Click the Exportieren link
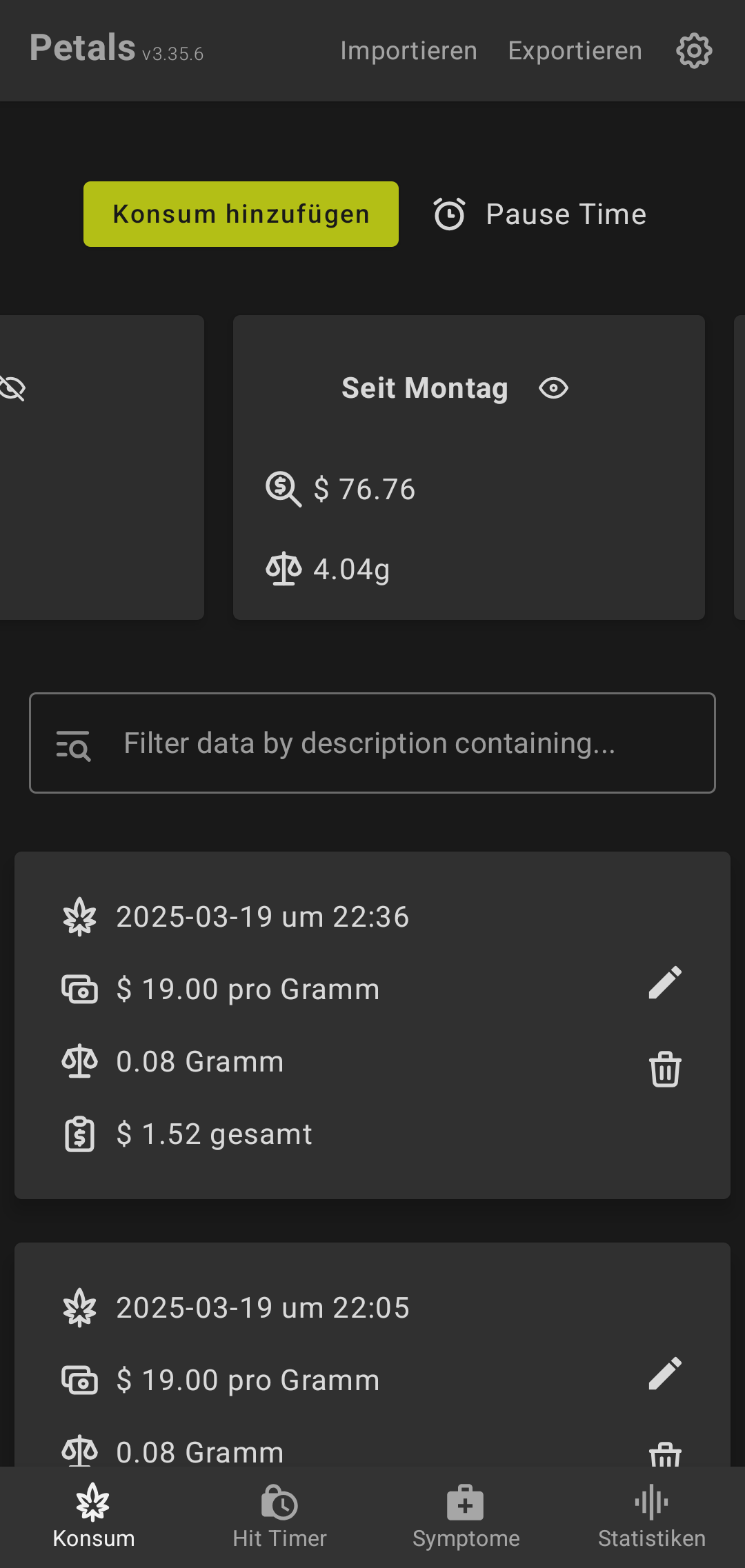 575,51
